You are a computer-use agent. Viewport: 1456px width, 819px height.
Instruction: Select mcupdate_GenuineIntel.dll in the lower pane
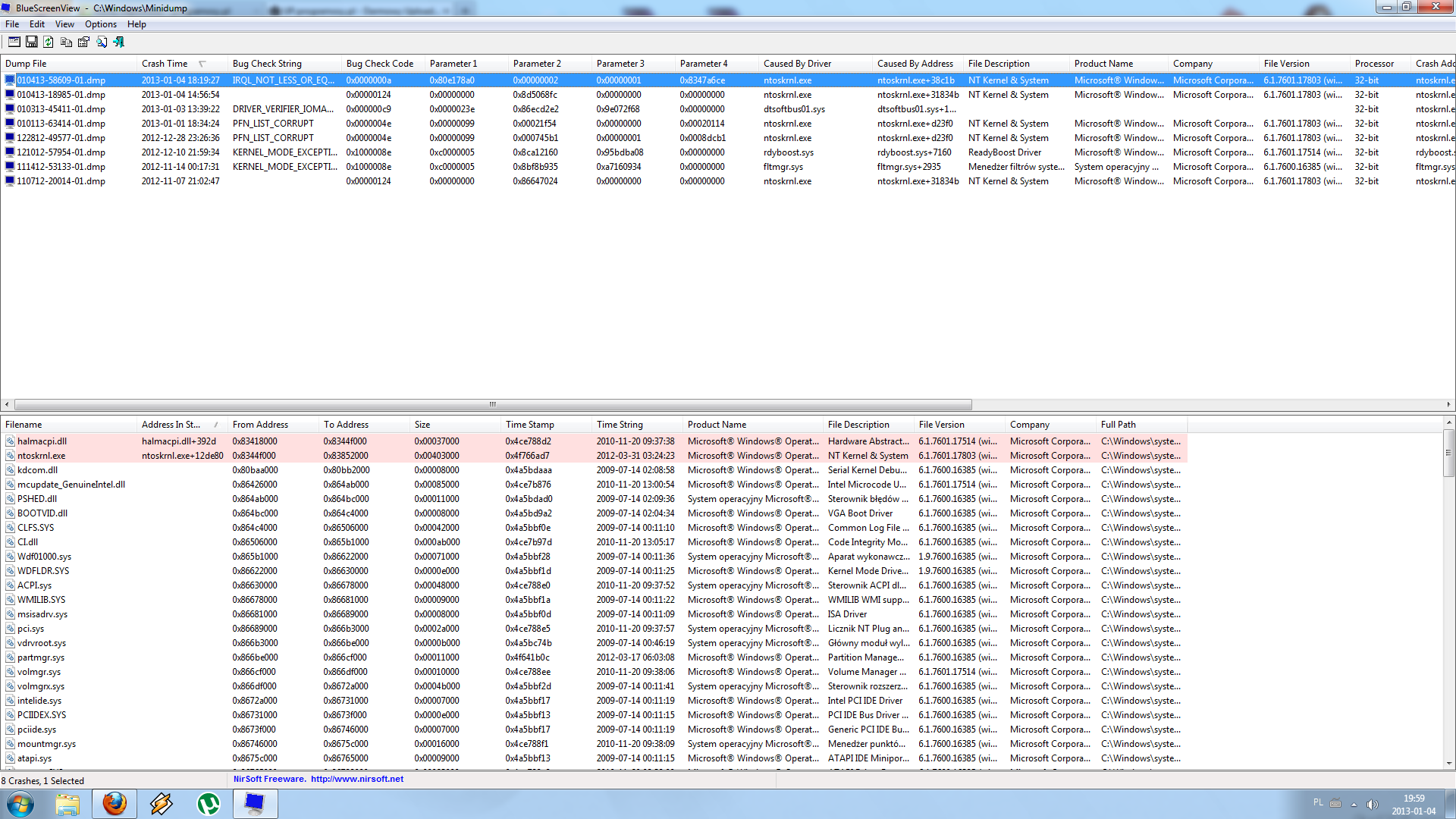[594, 485]
